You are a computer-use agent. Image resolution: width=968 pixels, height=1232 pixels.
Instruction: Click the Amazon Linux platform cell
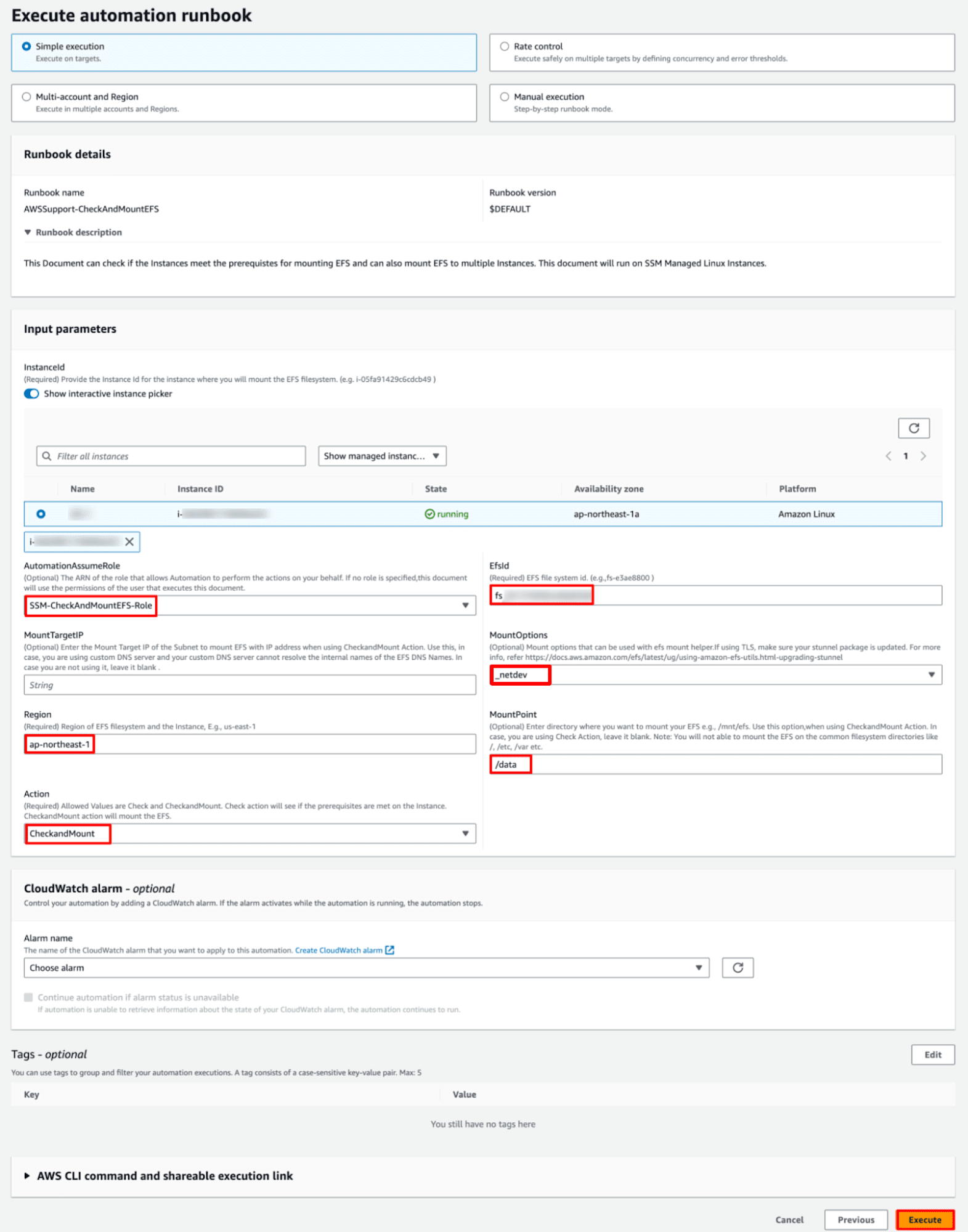coord(807,514)
